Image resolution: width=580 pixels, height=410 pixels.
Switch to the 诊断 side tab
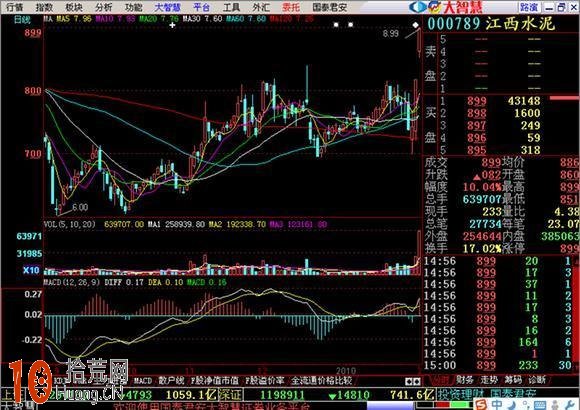coord(537,380)
